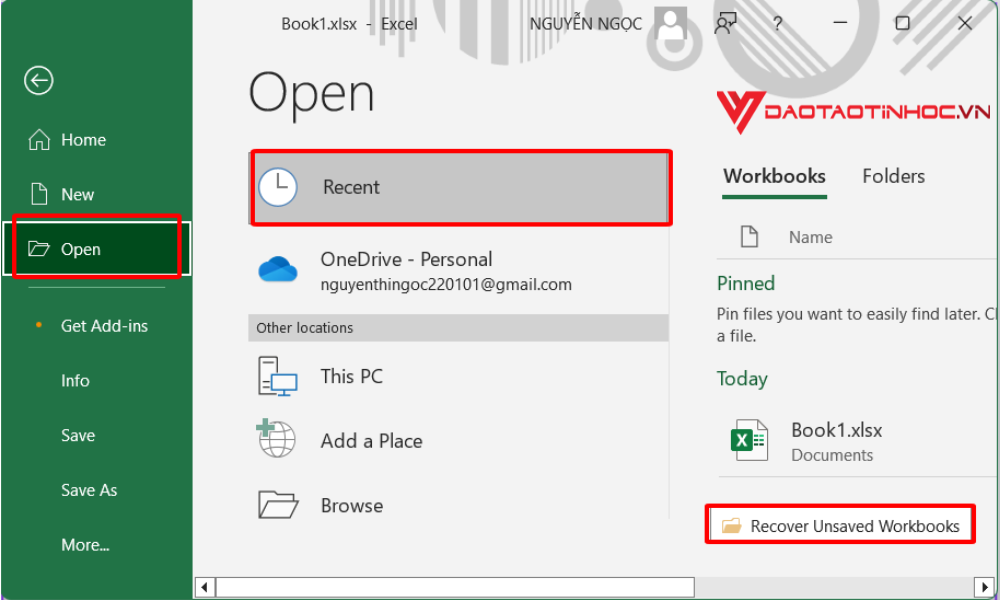
Task: Click the user account avatar icon
Action: 671,24
